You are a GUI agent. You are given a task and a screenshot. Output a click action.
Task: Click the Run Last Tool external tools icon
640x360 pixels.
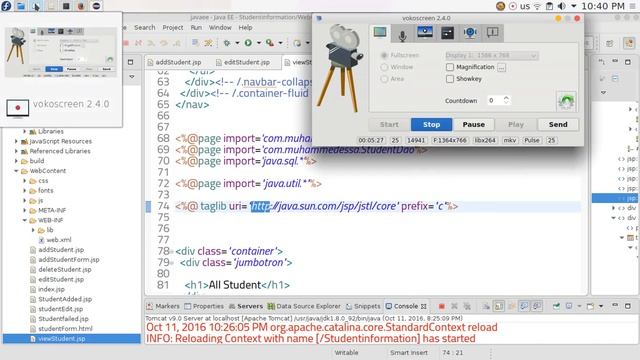click(269, 42)
